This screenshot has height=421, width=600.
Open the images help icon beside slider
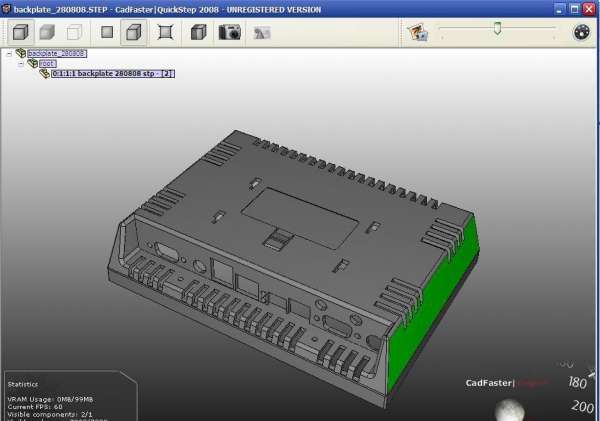417,33
